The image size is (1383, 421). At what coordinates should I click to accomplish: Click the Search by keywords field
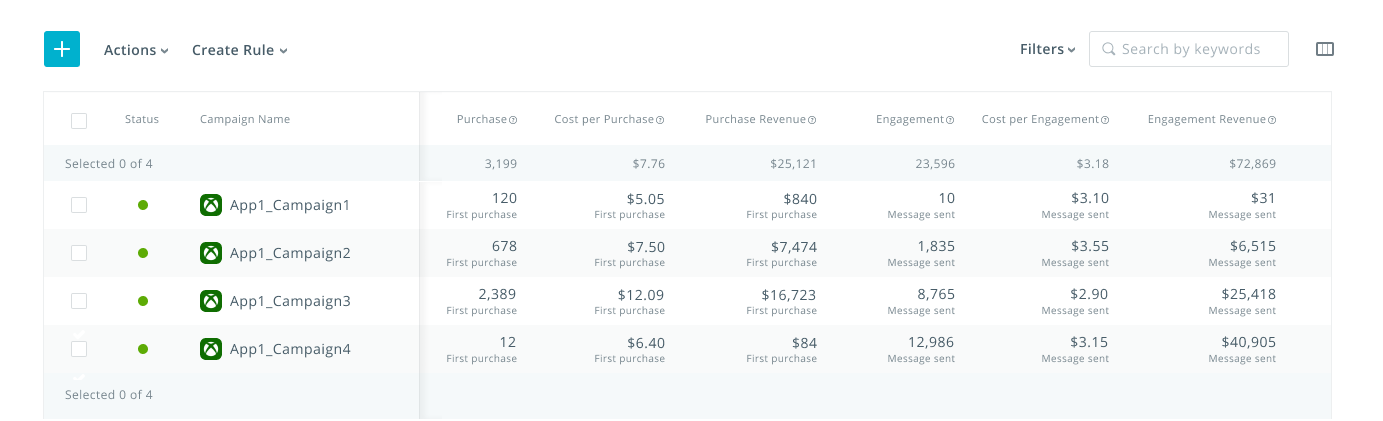coord(1190,49)
